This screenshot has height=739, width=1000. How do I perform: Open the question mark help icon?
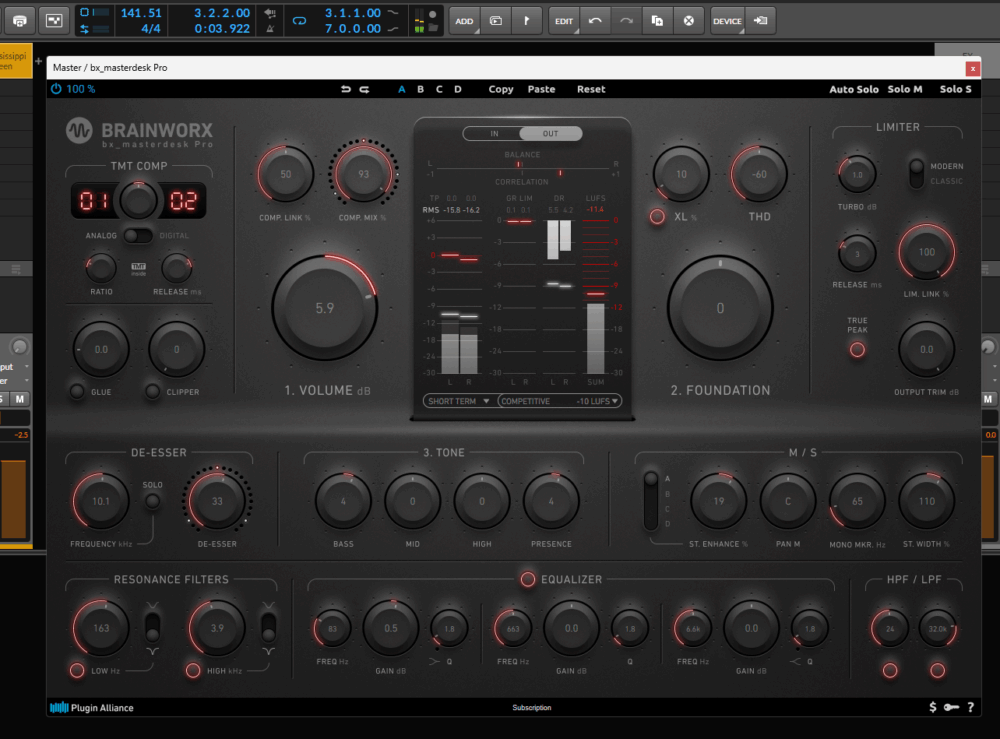(971, 707)
